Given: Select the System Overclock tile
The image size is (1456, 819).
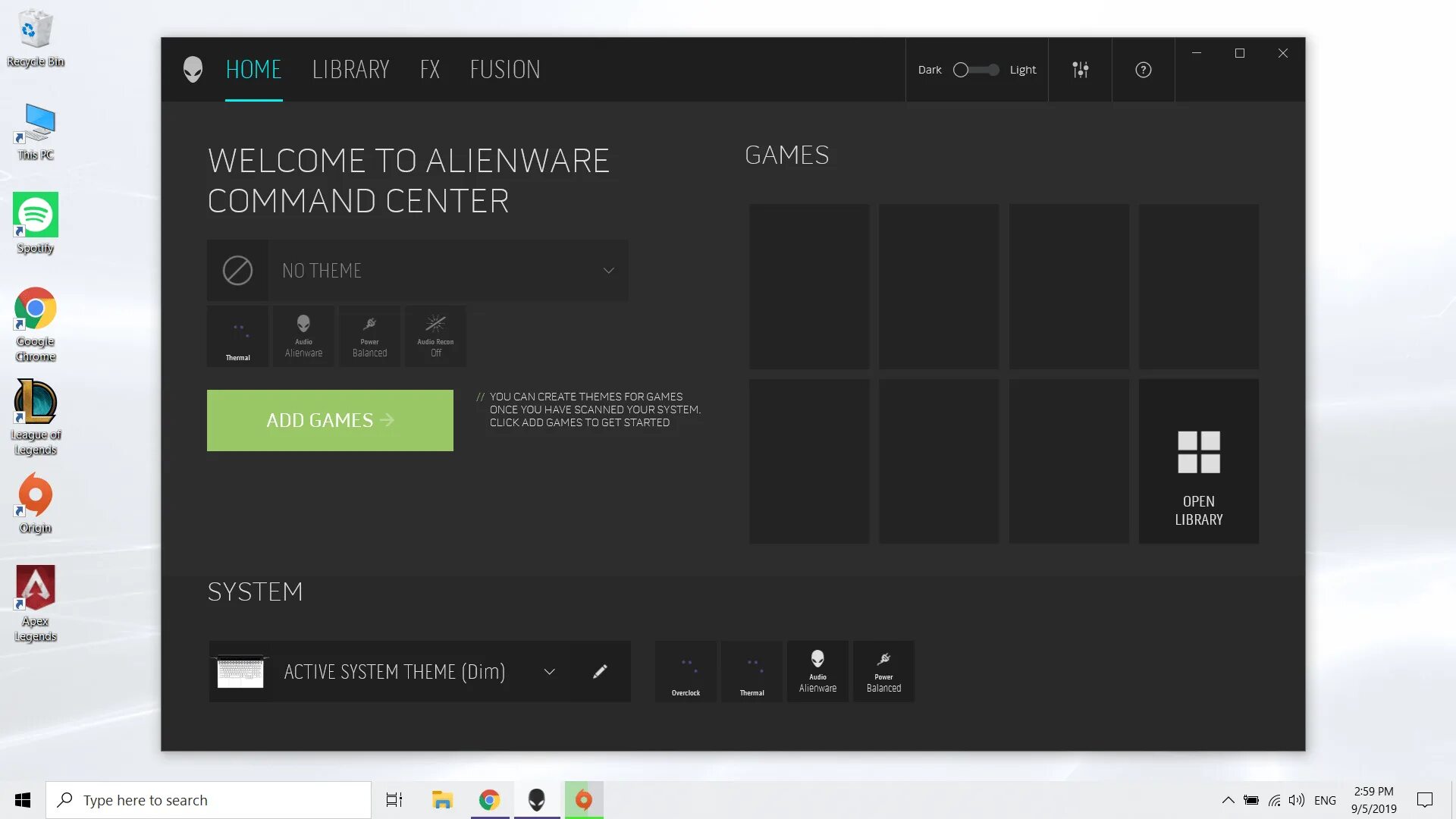Looking at the screenshot, I should pos(686,672).
